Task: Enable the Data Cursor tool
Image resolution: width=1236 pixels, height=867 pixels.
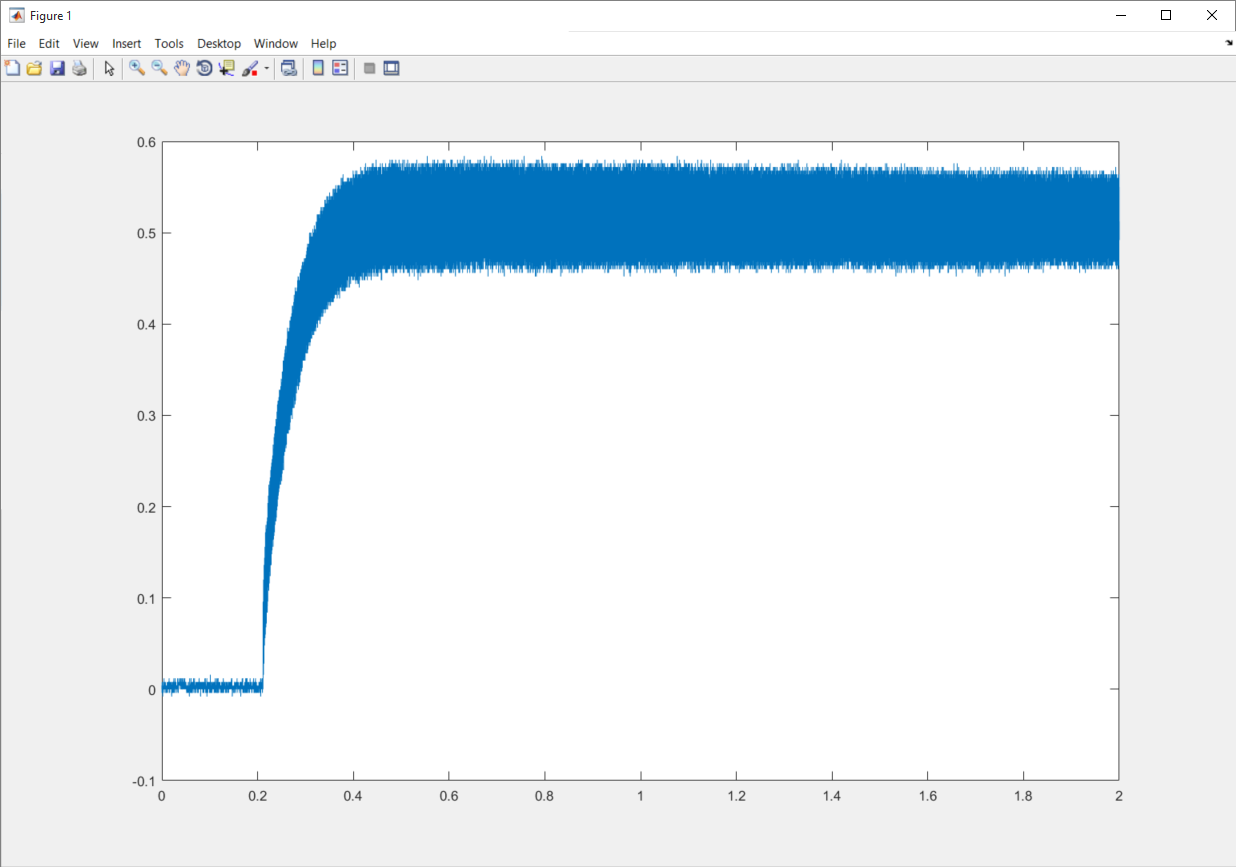Action: [x=227, y=68]
